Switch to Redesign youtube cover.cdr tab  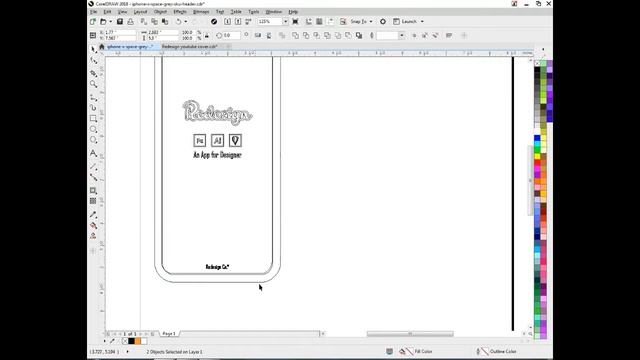click(x=190, y=47)
